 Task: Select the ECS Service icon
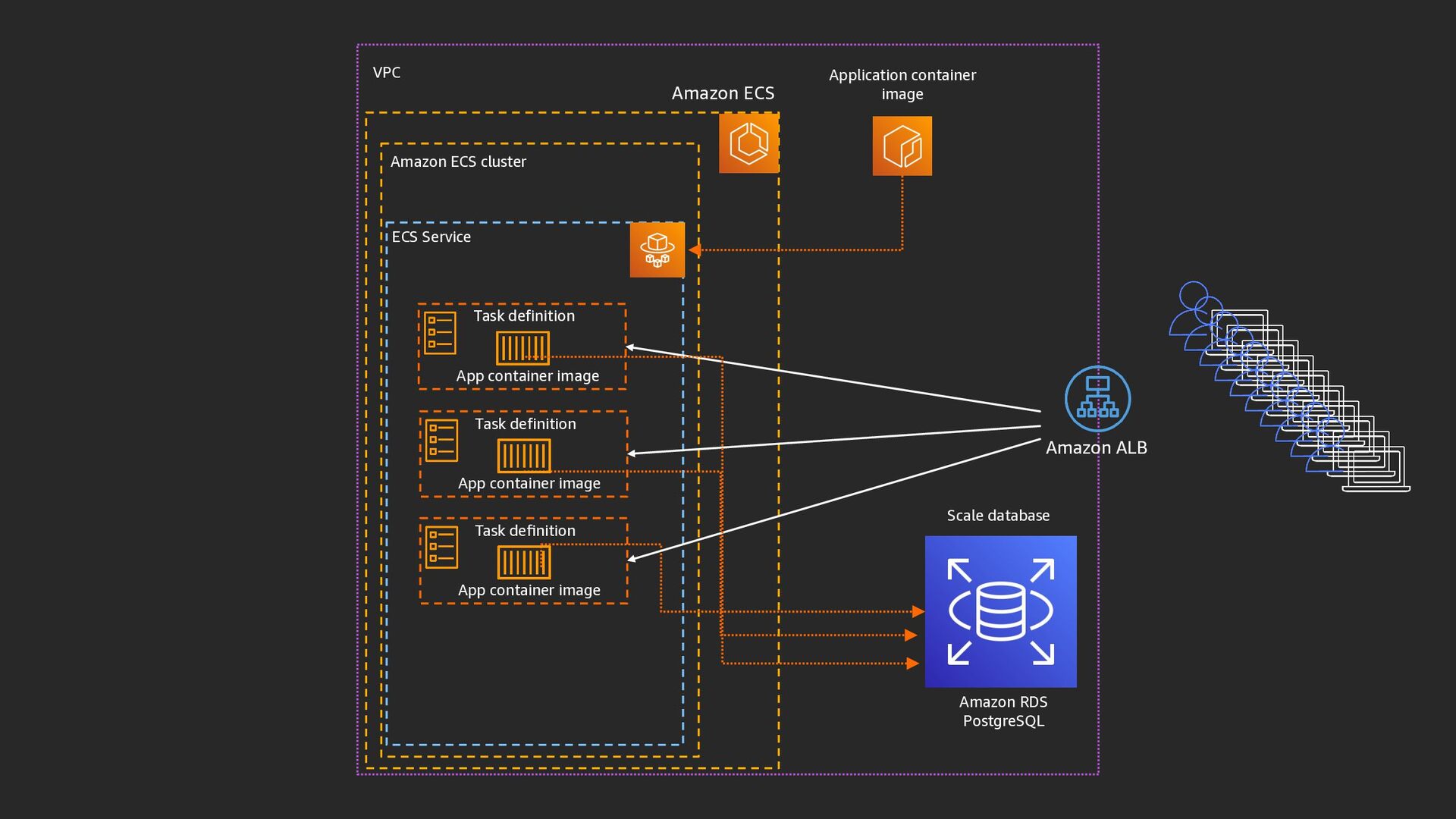(x=657, y=249)
